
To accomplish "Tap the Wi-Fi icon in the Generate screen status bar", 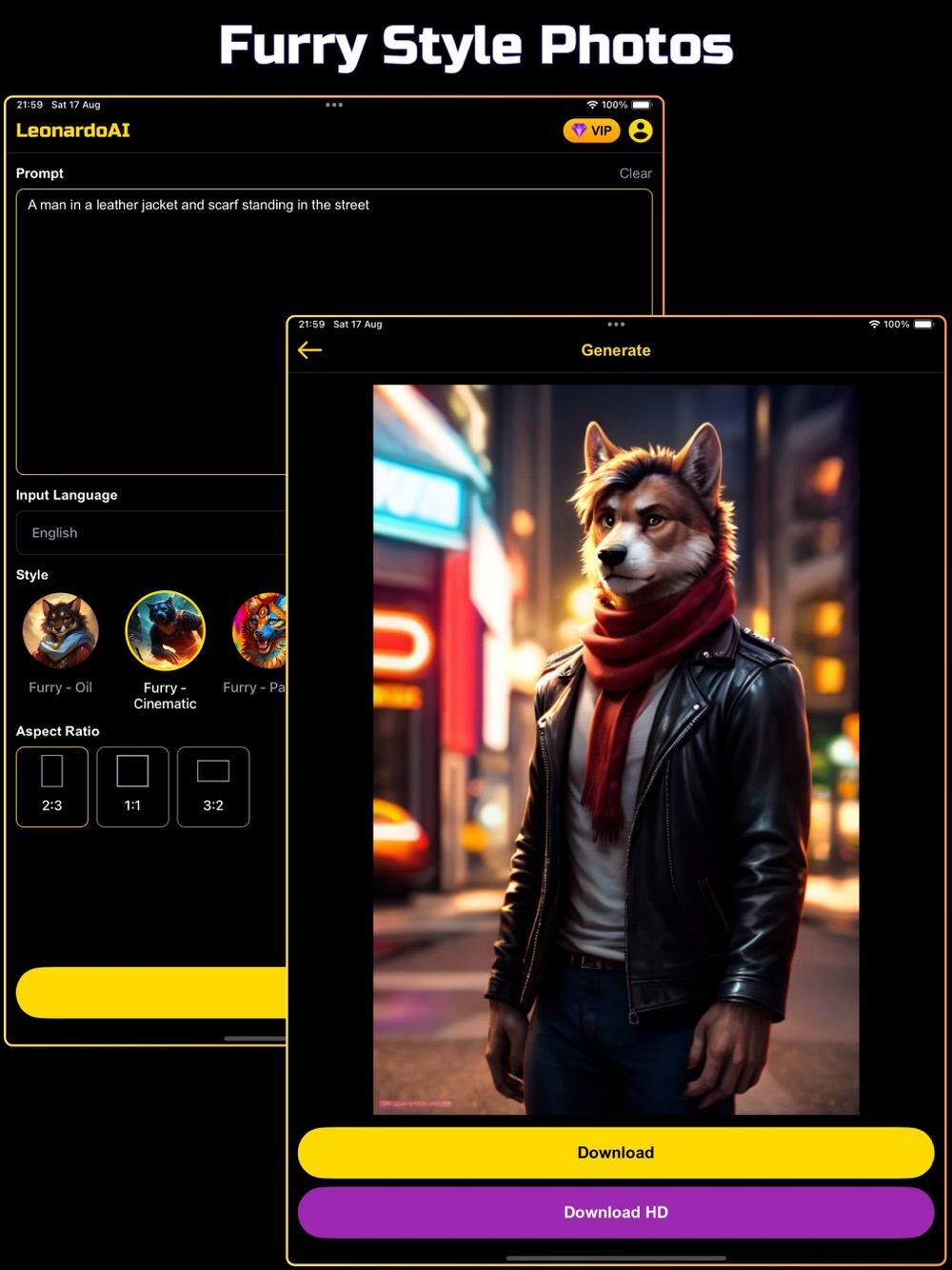I will tap(874, 325).
